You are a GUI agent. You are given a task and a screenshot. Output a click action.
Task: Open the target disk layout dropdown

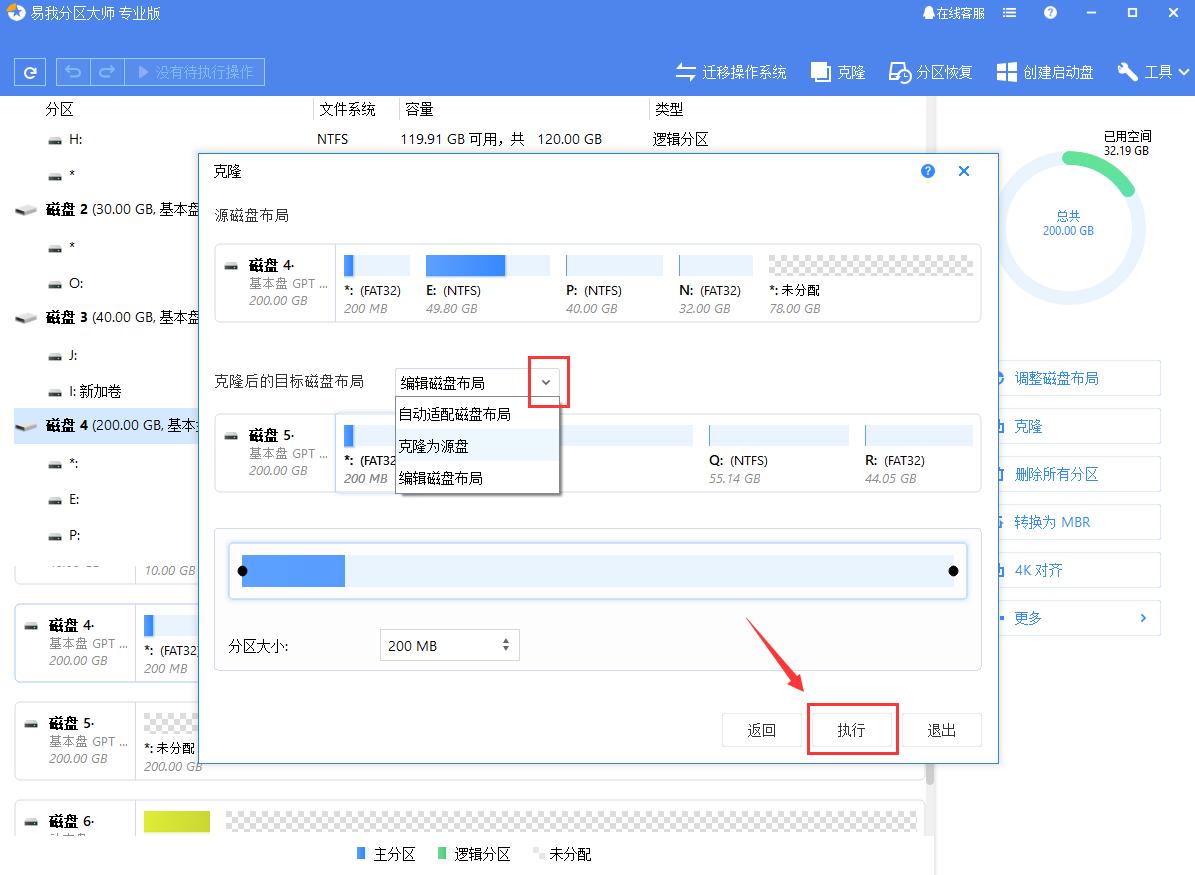(547, 382)
